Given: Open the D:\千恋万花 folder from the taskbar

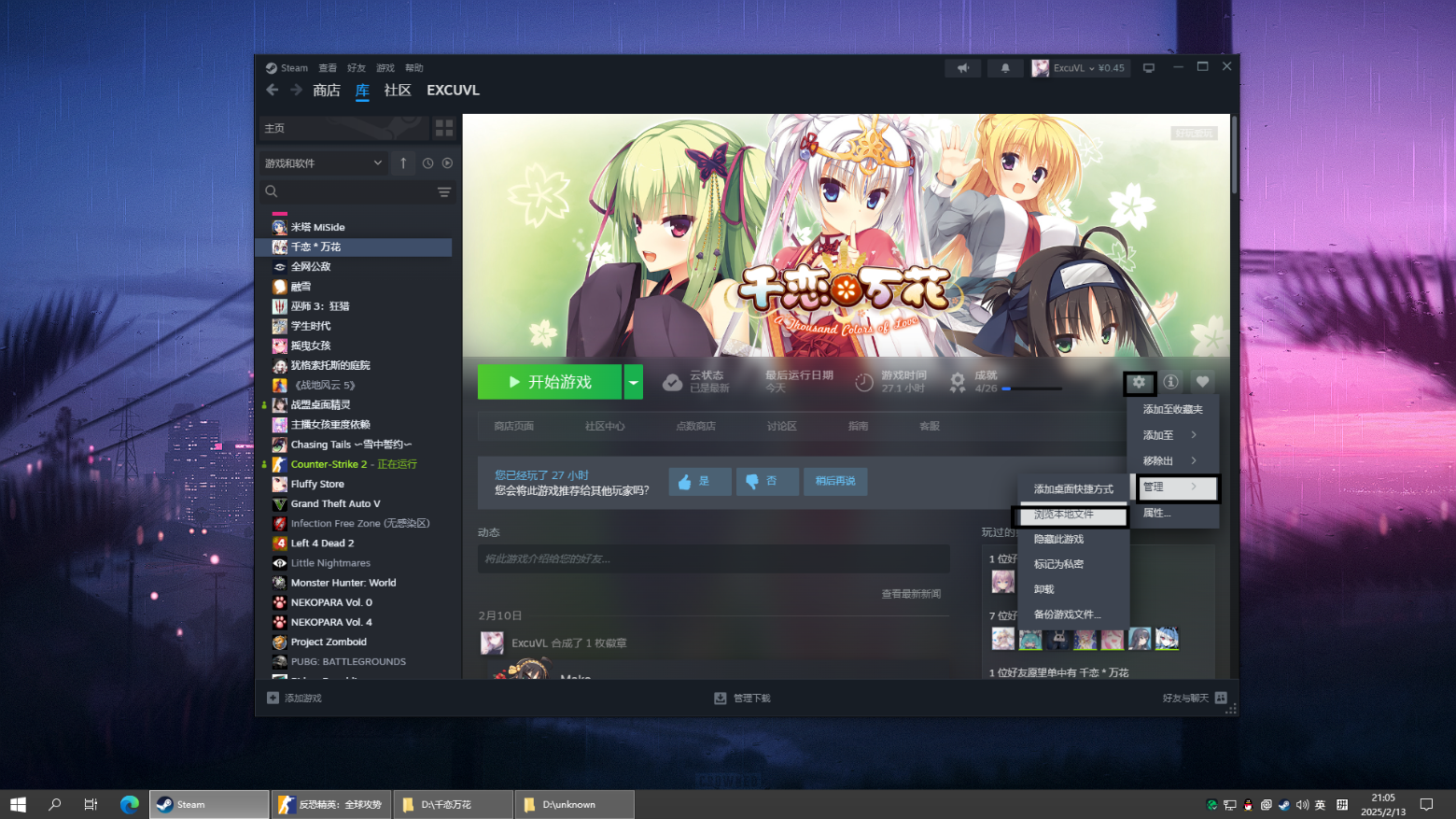Looking at the screenshot, I should (x=453, y=804).
